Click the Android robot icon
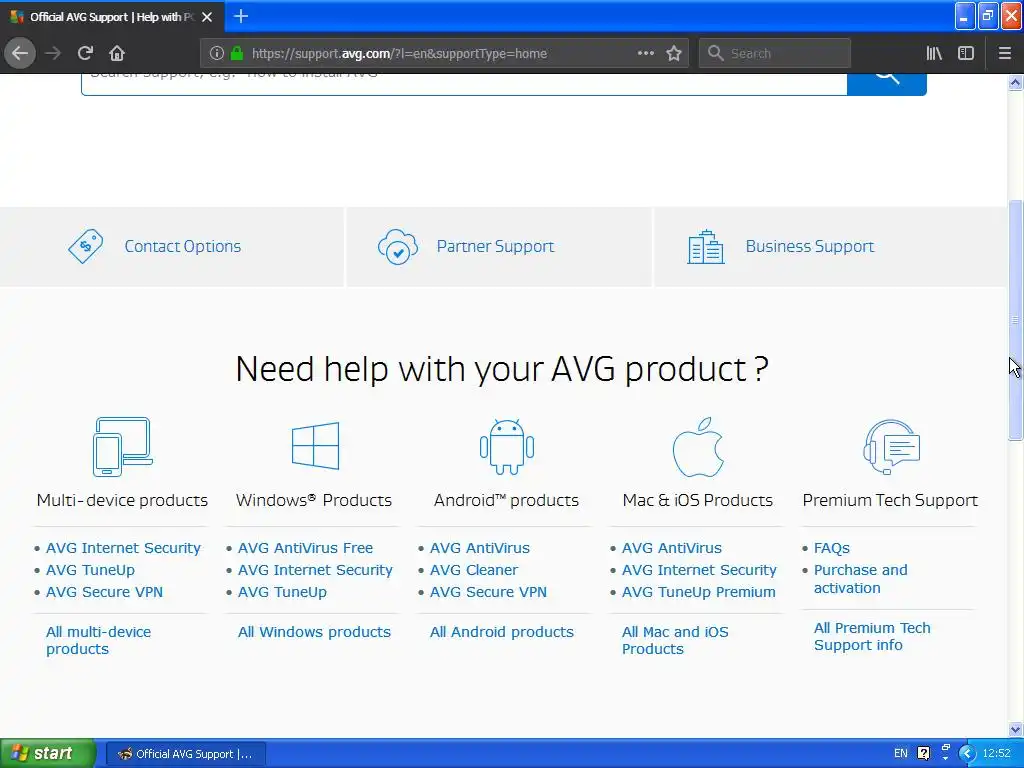Image resolution: width=1024 pixels, height=768 pixels. (507, 447)
